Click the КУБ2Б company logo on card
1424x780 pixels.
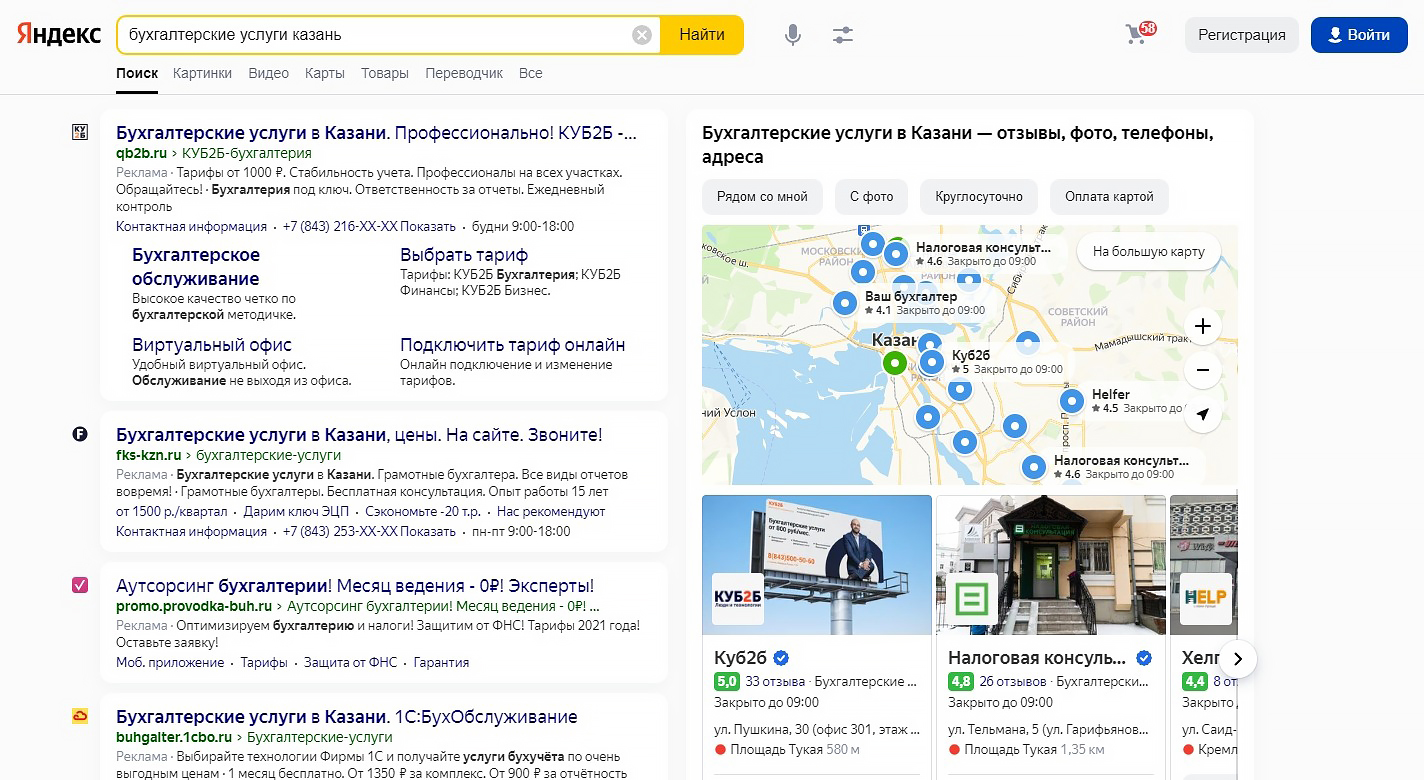737,599
